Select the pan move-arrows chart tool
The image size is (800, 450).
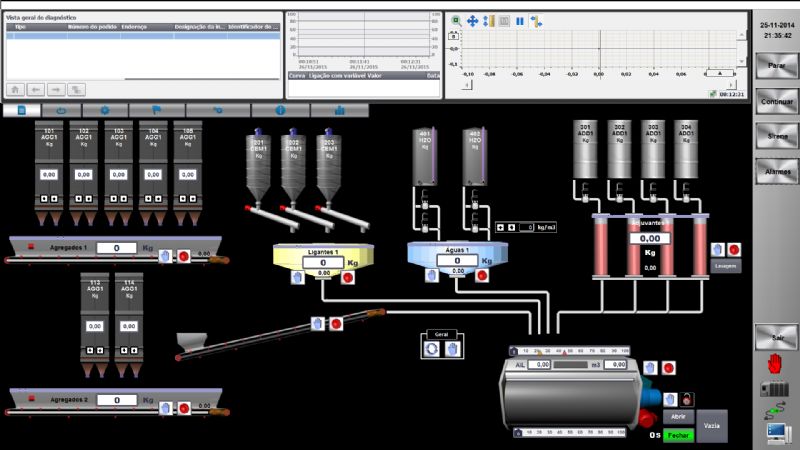472,20
